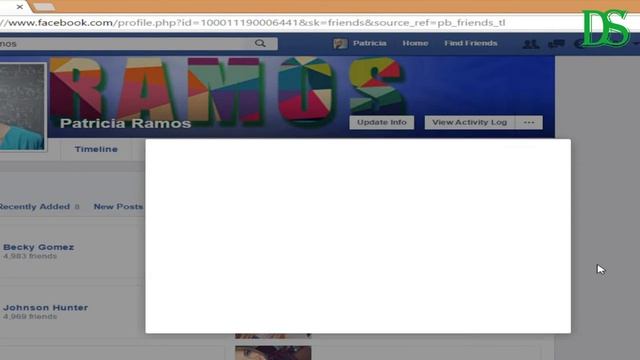Open Johnson Hunter's profile

coord(45,307)
